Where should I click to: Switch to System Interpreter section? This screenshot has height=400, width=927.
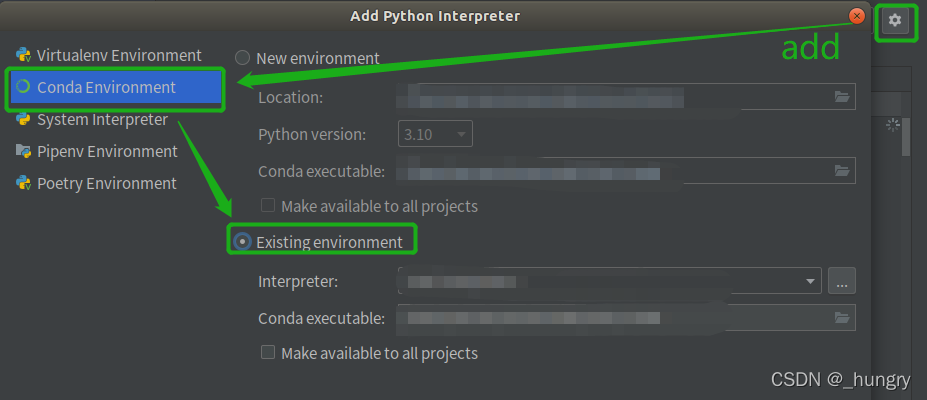pos(102,119)
